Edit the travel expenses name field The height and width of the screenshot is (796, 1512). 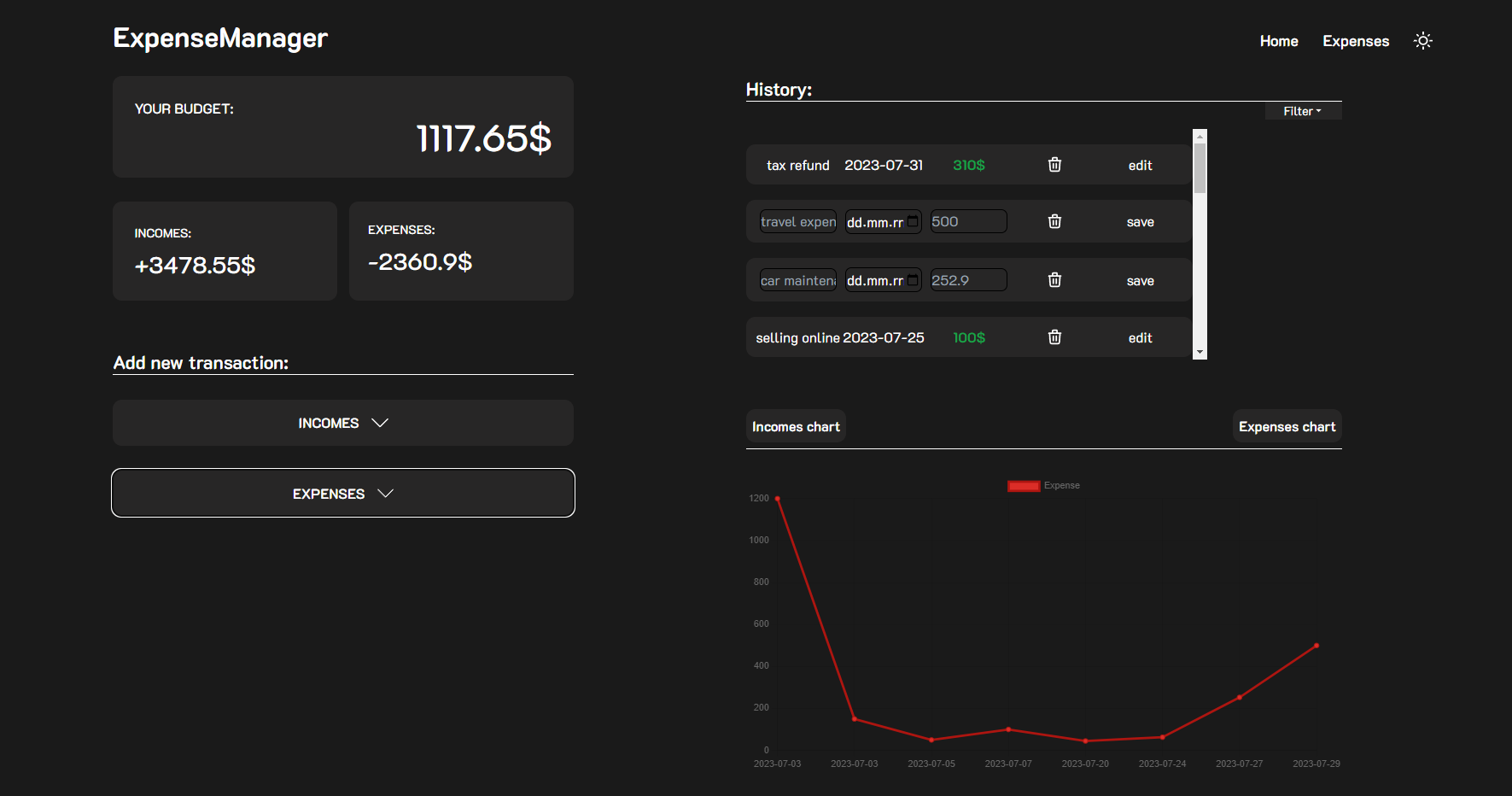pos(798,221)
